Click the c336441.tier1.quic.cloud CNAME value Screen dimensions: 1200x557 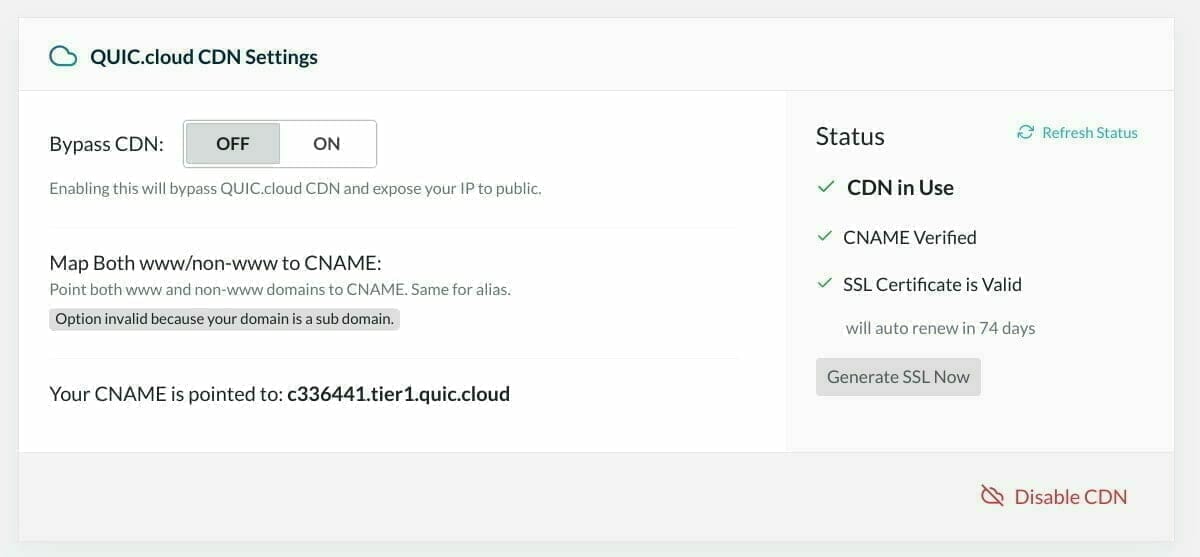(398, 394)
